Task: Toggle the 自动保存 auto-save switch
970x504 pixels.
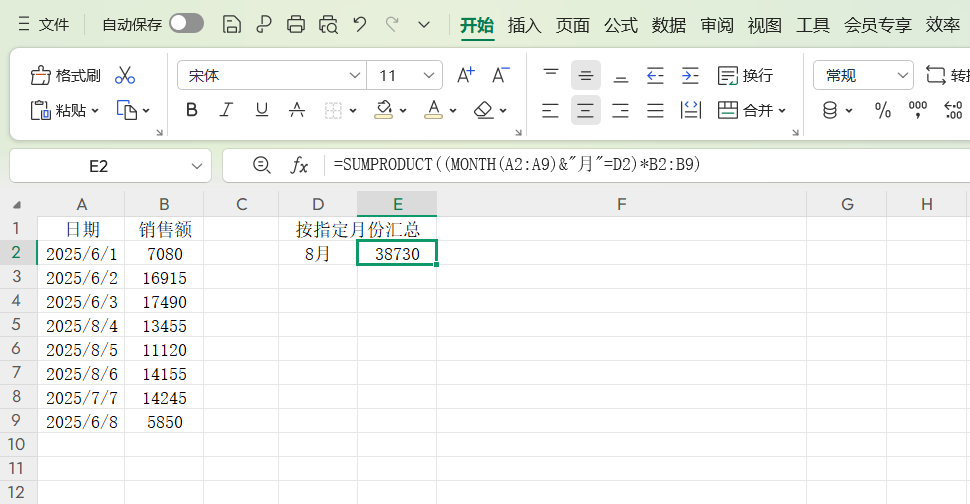Action: [186, 24]
